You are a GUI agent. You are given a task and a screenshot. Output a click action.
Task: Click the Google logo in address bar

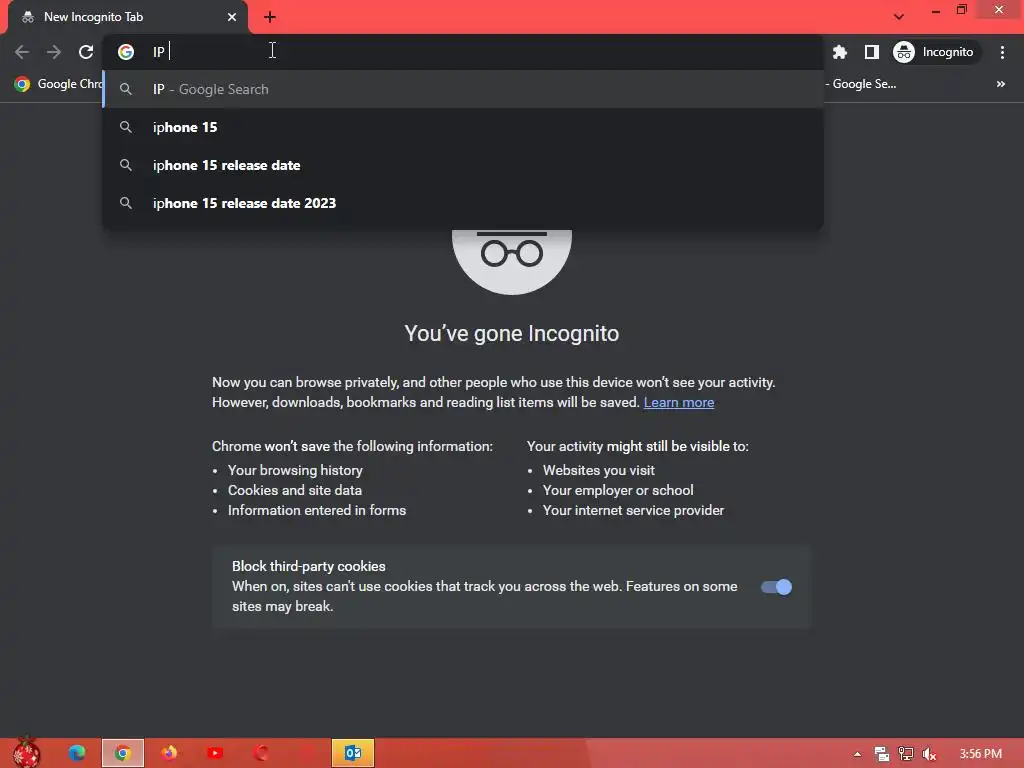(126, 52)
